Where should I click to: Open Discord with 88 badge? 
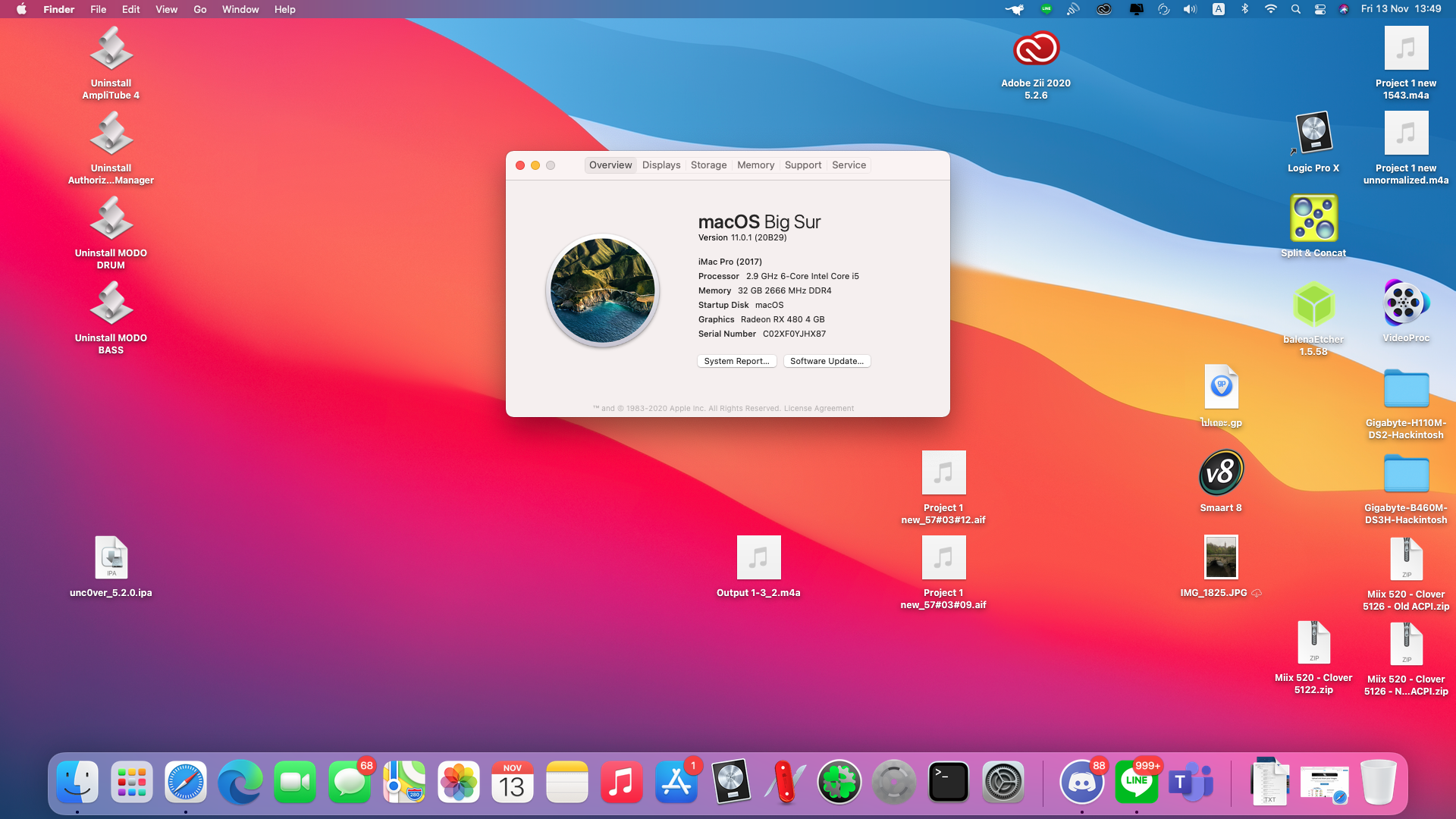(x=1082, y=782)
